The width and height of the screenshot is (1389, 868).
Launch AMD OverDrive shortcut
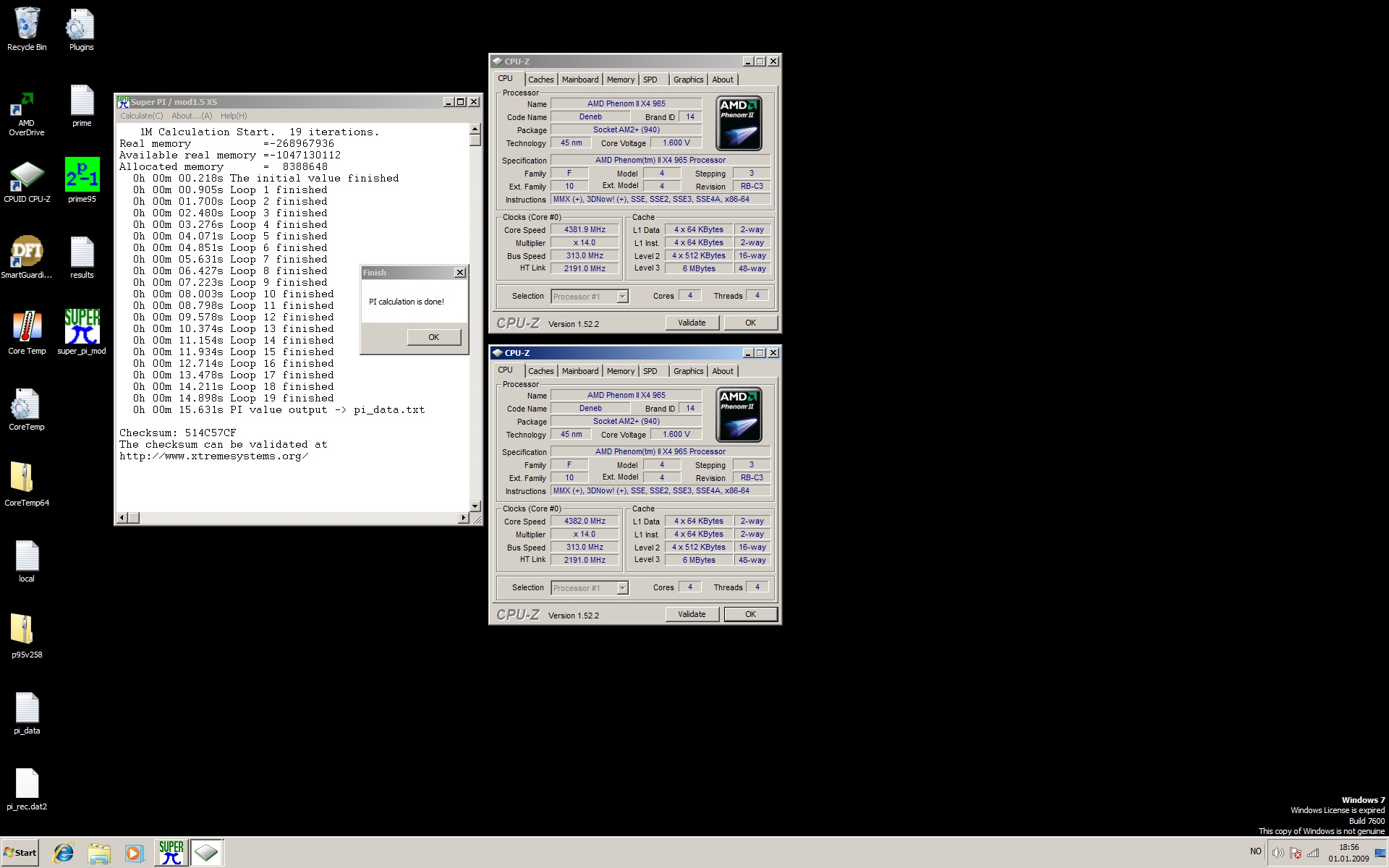(27, 114)
